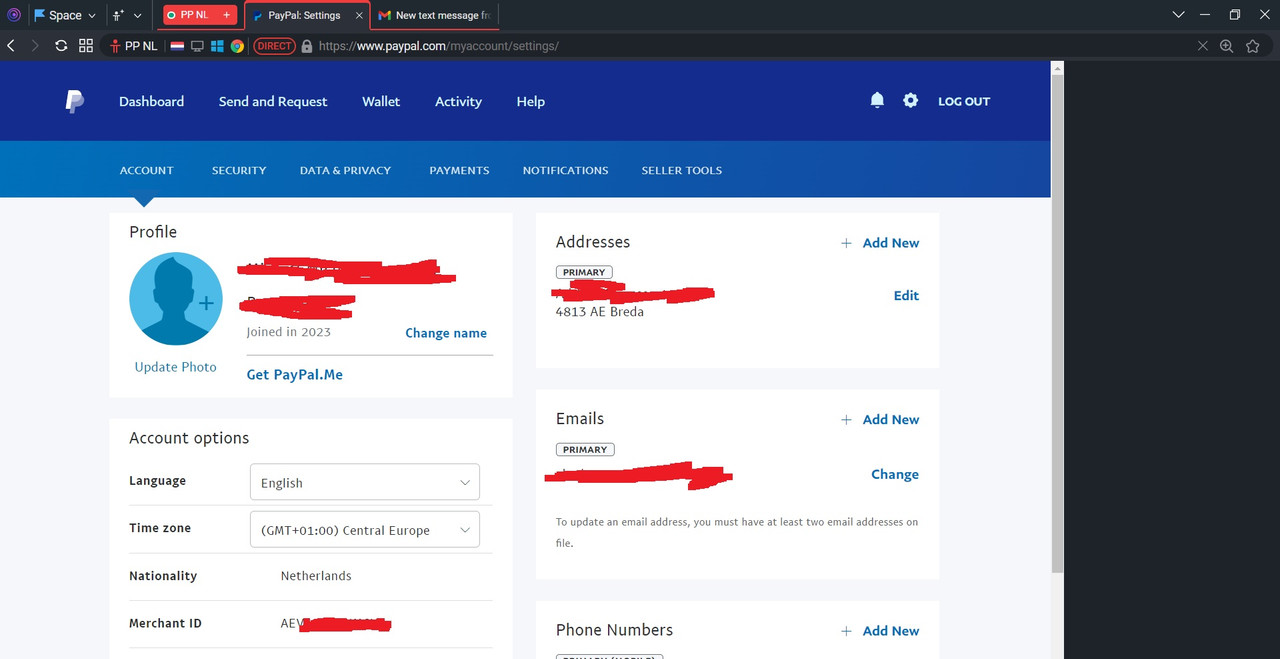Add New phone number in Phone Numbers section
Screen dimensions: 1280x659
(880, 631)
